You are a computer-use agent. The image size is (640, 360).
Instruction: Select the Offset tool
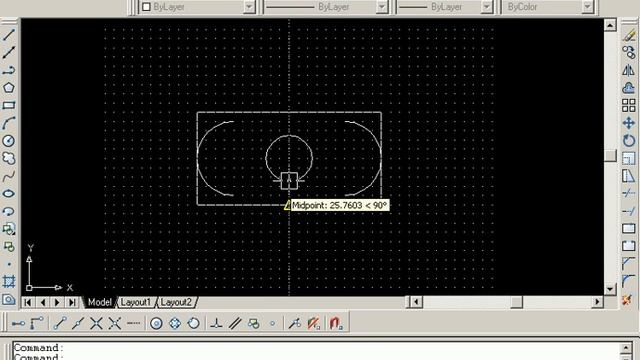click(x=629, y=88)
